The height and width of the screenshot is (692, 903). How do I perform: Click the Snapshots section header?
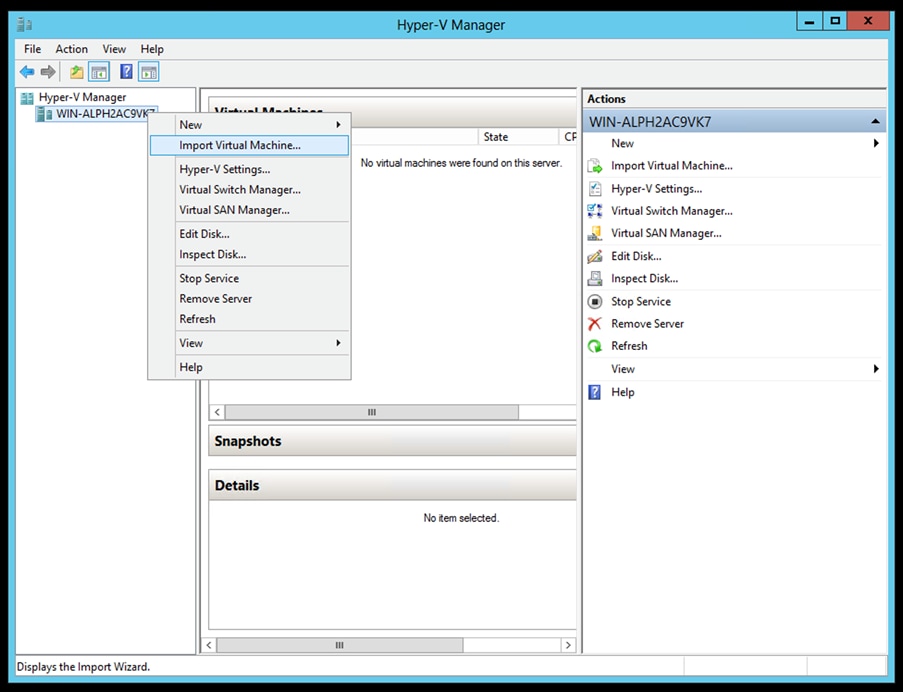[392, 441]
